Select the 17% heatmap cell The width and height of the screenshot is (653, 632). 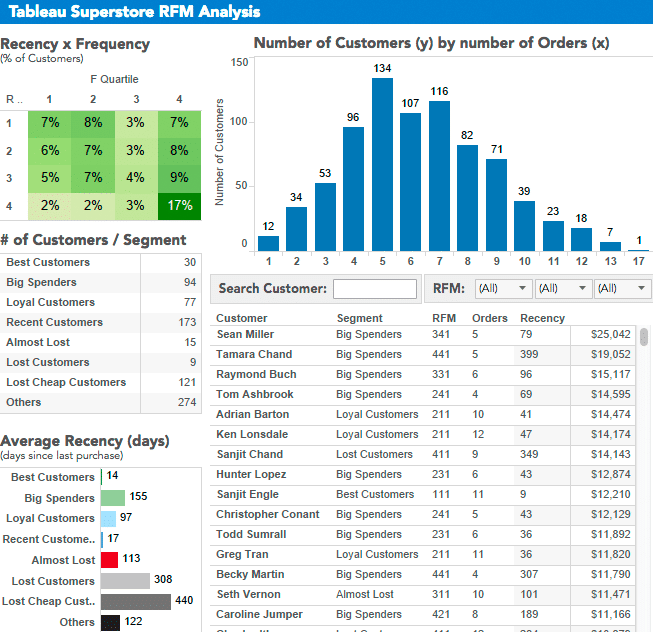pyautogui.click(x=179, y=206)
